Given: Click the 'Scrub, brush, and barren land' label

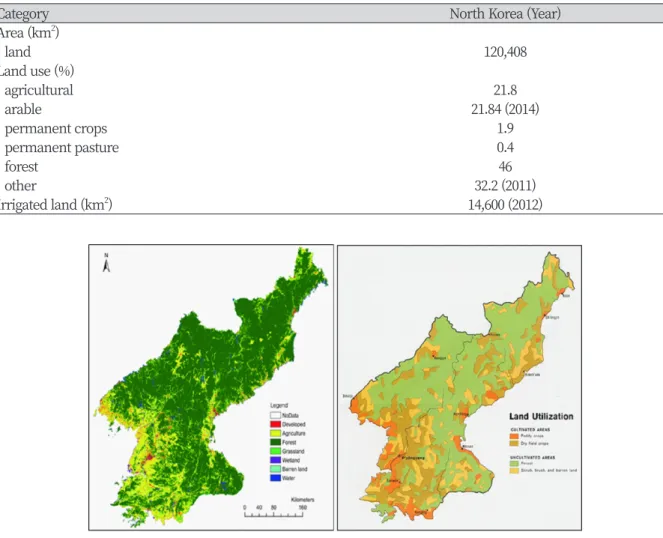Looking at the screenshot, I should tap(549, 470).
